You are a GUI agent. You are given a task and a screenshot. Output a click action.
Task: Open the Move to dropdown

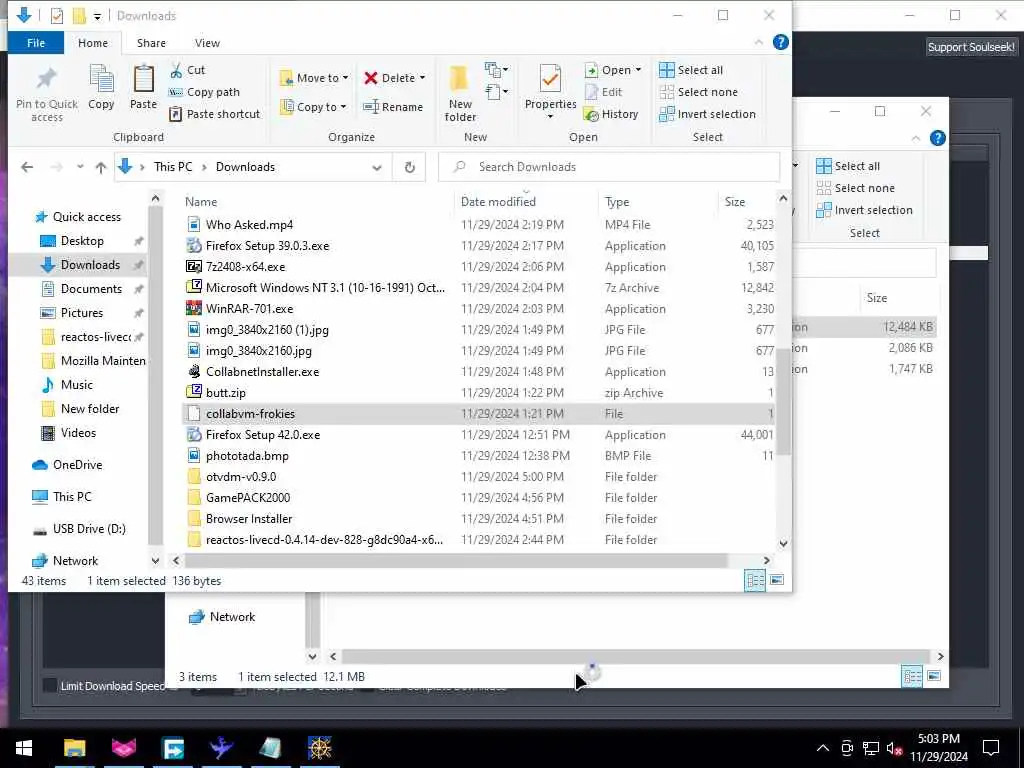click(x=314, y=78)
